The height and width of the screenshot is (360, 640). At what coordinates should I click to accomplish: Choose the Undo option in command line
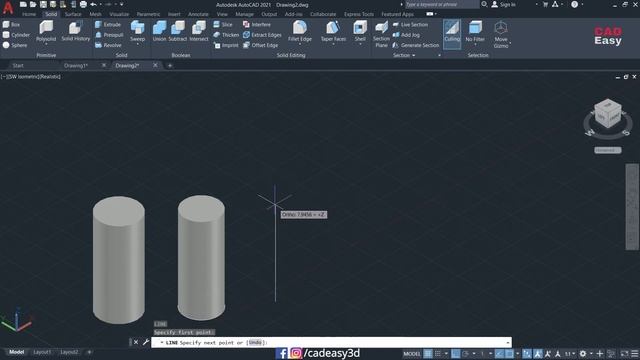(255, 342)
